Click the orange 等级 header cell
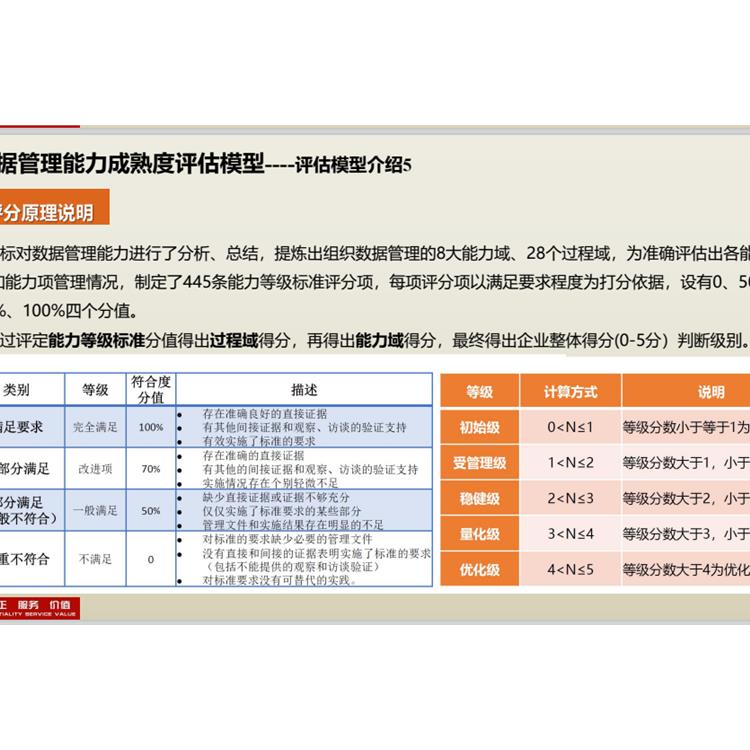 pyautogui.click(x=480, y=392)
